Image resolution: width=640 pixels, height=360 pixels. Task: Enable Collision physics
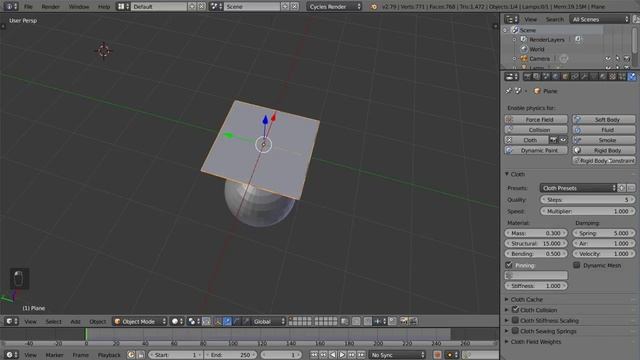pyautogui.click(x=536, y=130)
